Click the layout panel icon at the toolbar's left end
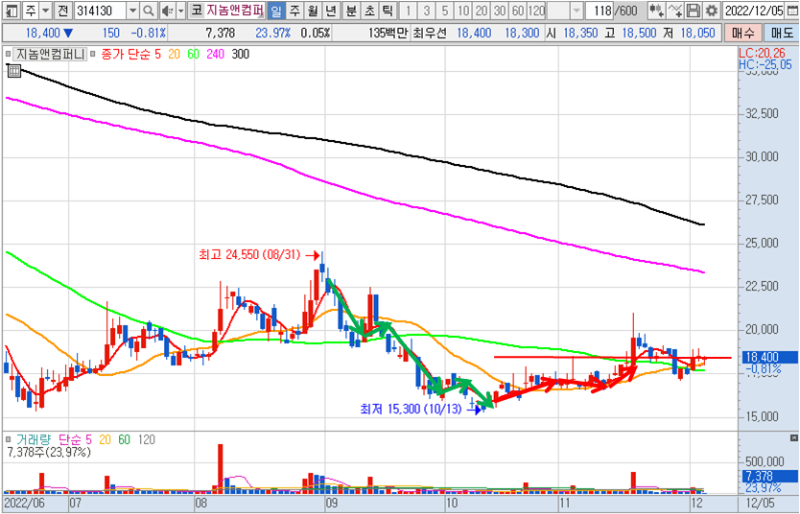 click(13, 10)
